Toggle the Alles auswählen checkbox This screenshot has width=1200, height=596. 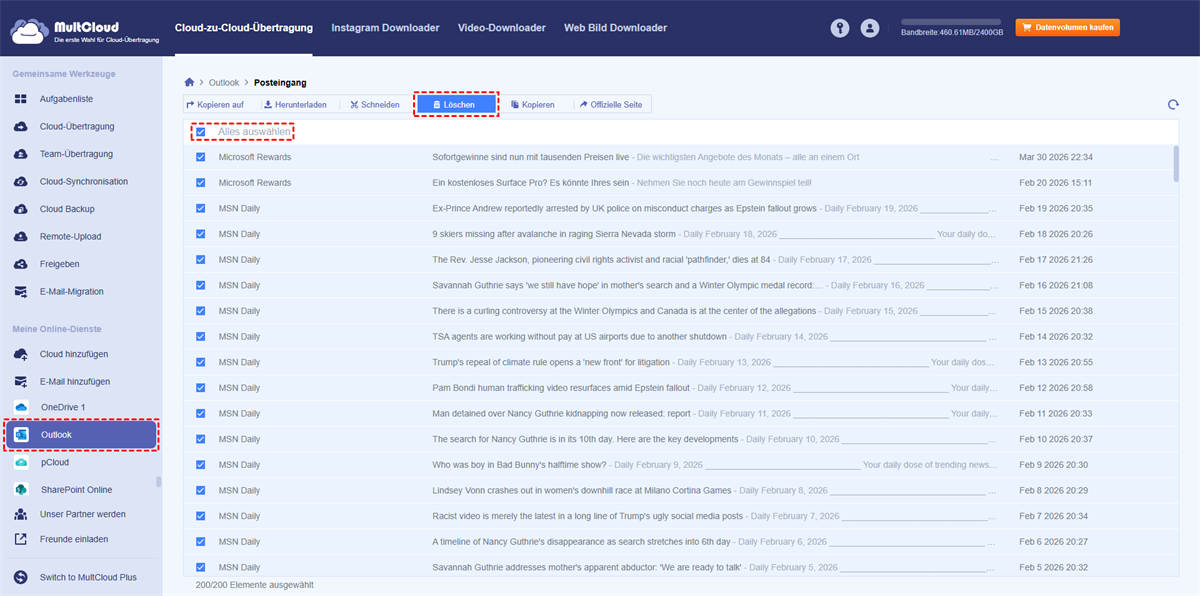click(x=201, y=132)
